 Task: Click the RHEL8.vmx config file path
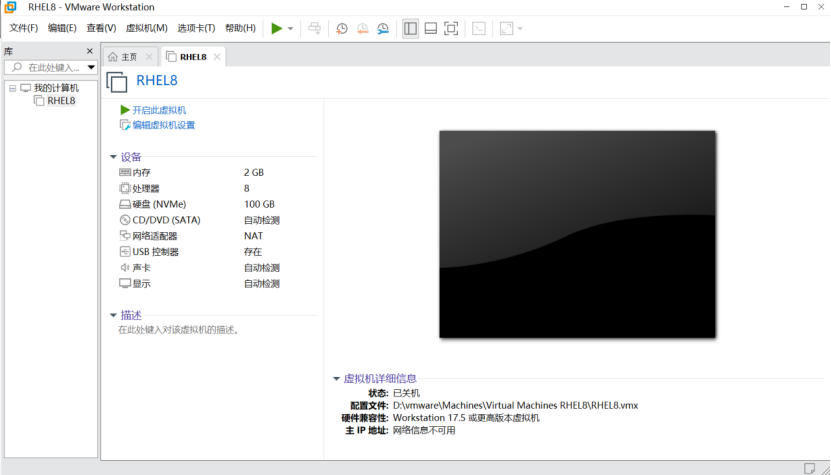pyautogui.click(x=516, y=406)
